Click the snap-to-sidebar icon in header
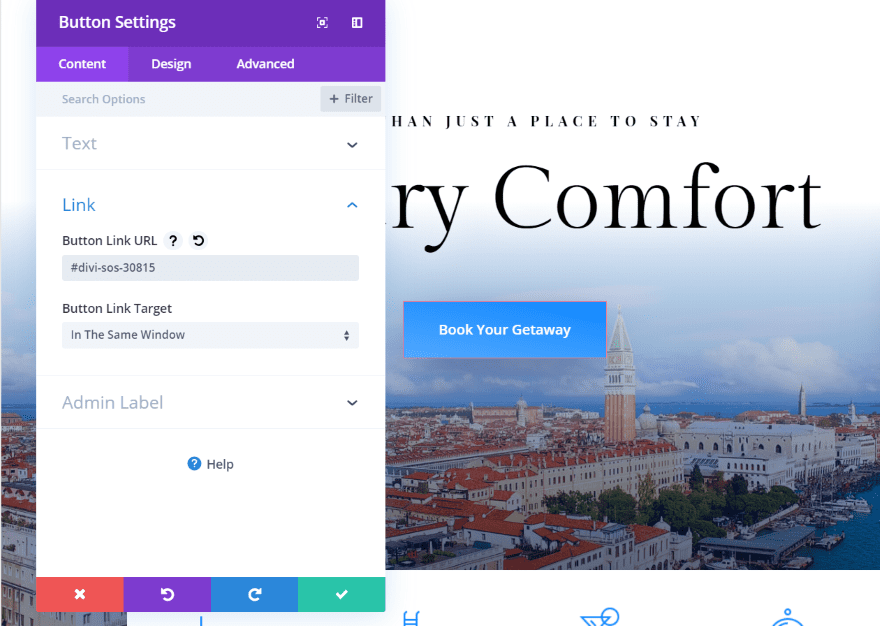 (x=357, y=22)
